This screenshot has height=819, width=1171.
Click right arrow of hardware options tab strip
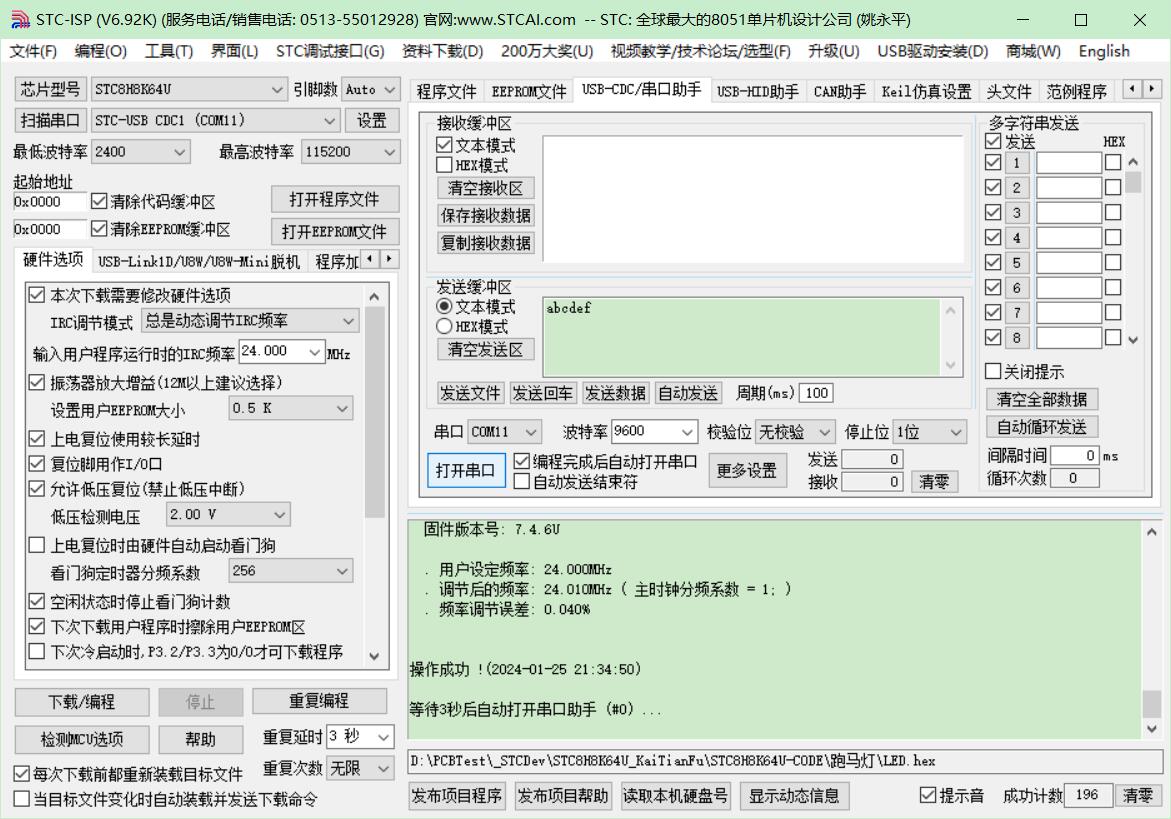click(x=389, y=259)
